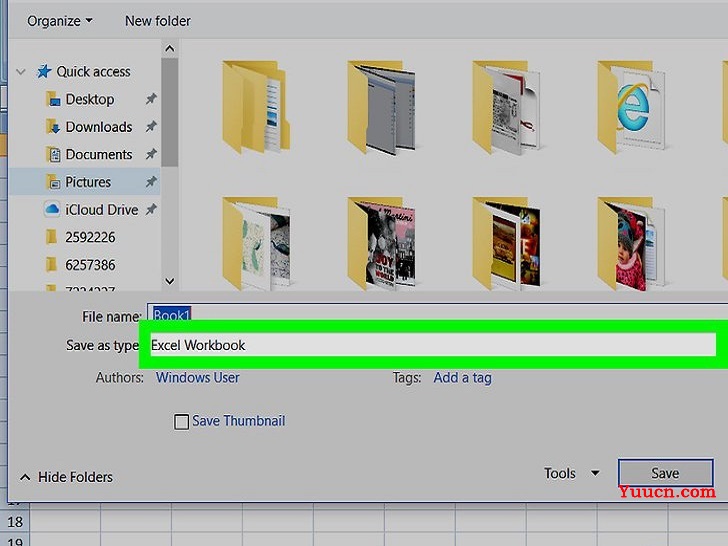728x546 pixels.
Task: Click the navigation pane scrollbar thumb
Action: [170, 112]
